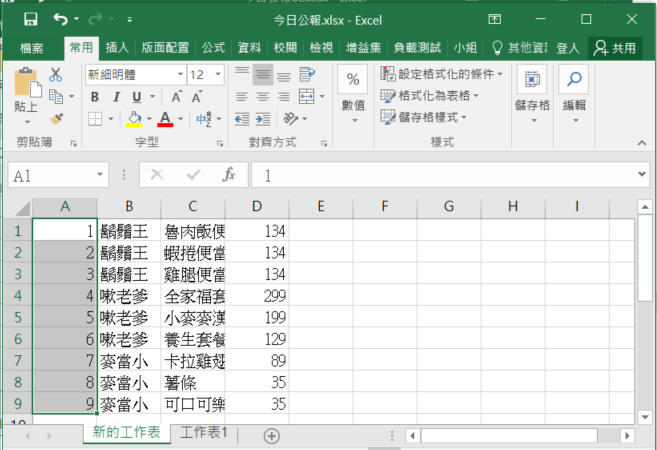
Task: Click the format painter brush icon
Action: pyautogui.click(x=57, y=119)
